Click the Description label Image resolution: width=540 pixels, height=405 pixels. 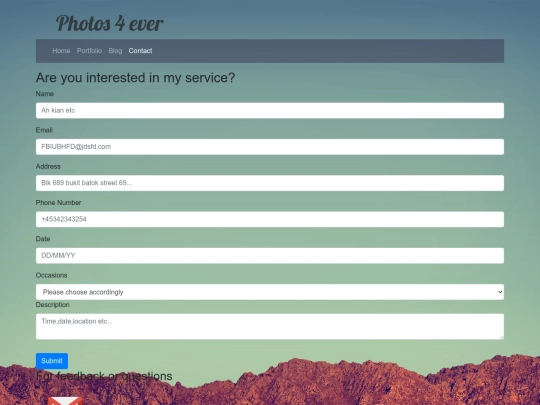point(53,305)
